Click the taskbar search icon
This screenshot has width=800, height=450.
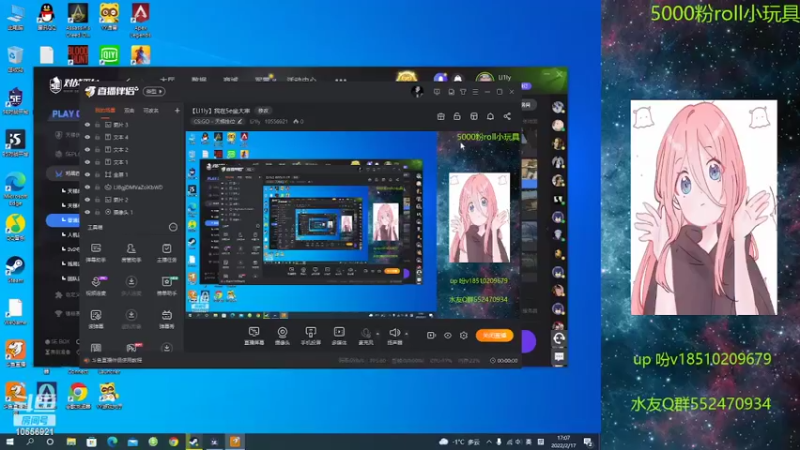[x=30, y=442]
